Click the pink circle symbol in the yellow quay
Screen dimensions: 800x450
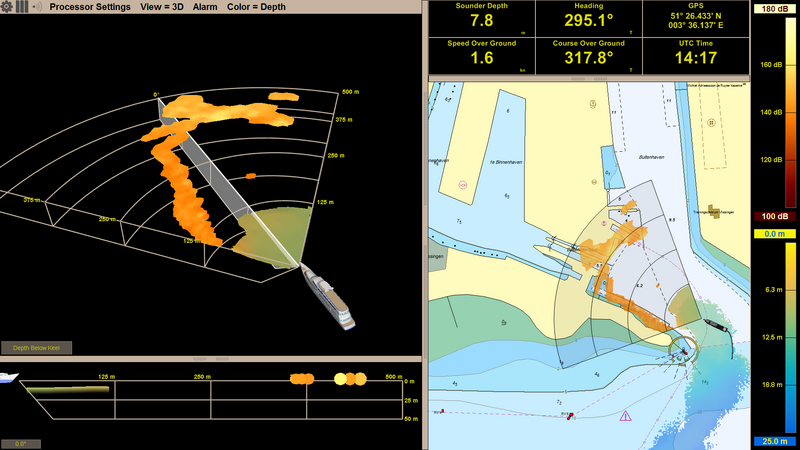[x=463, y=185]
